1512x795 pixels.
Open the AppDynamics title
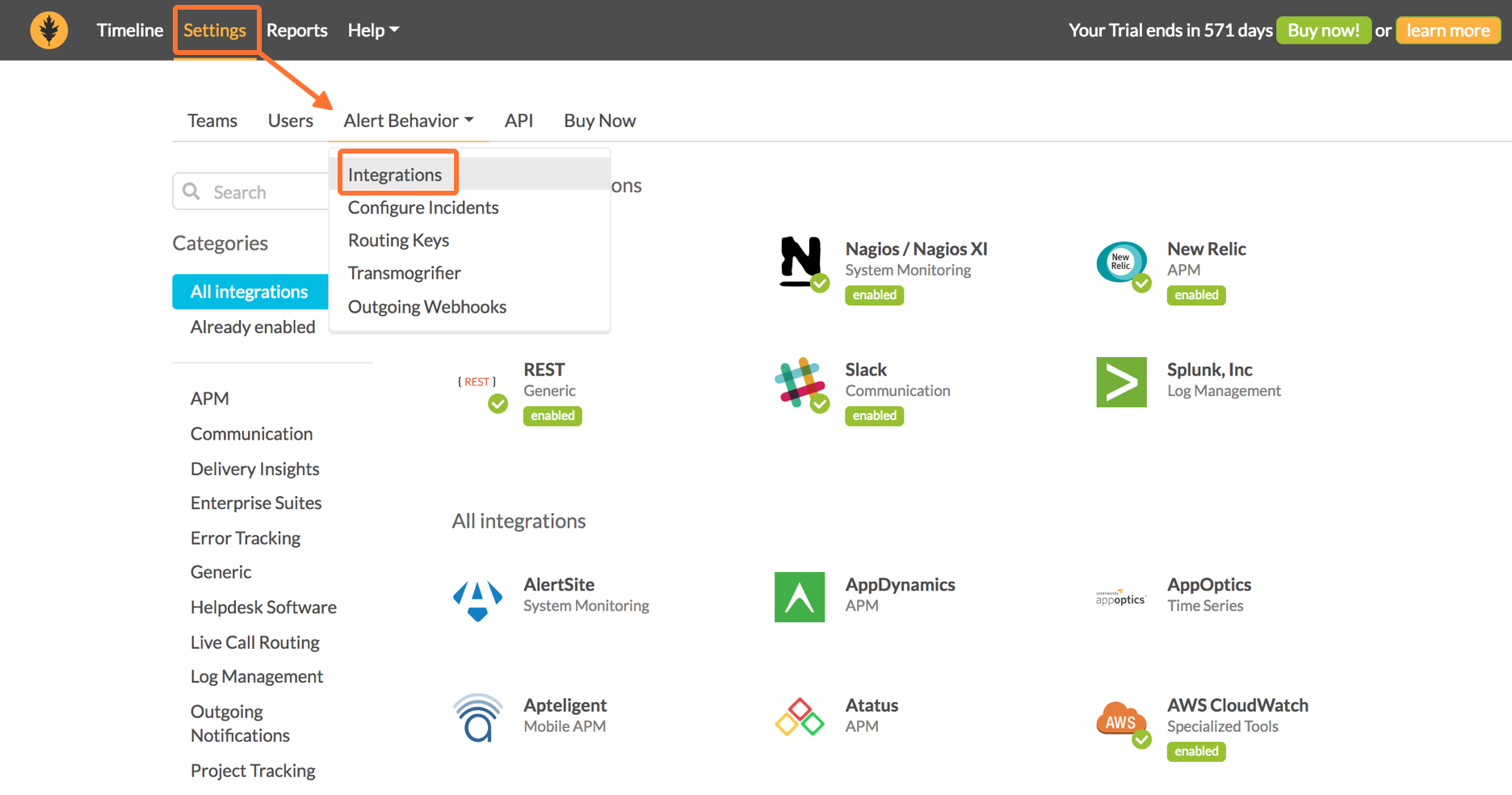point(901,584)
